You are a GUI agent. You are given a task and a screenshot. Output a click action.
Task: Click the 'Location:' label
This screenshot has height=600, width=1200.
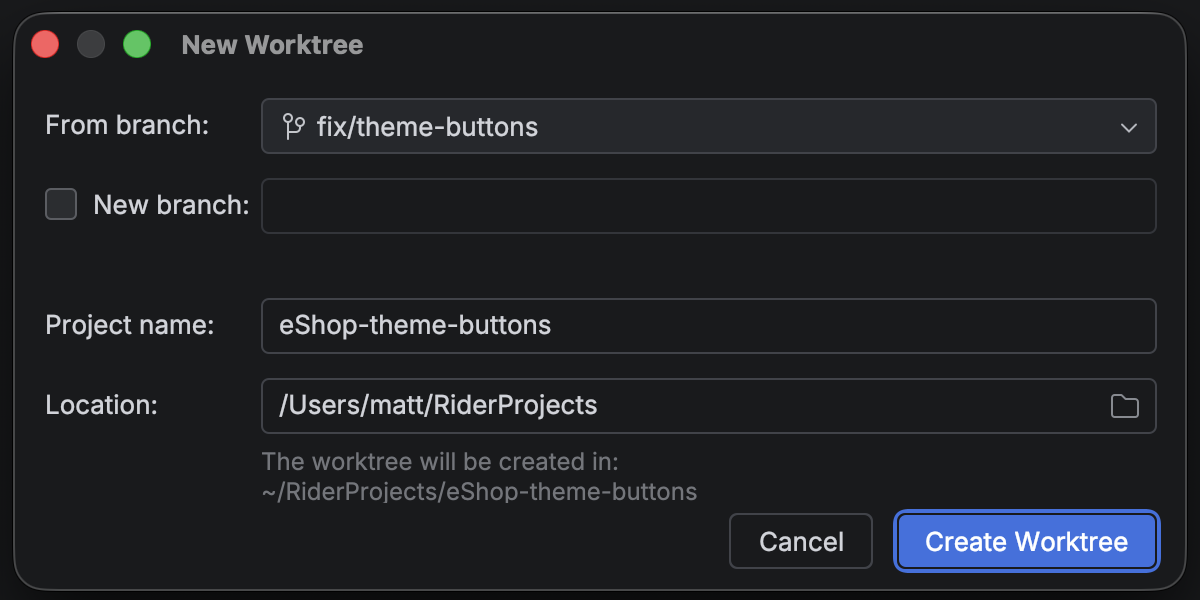pyautogui.click(x=102, y=405)
